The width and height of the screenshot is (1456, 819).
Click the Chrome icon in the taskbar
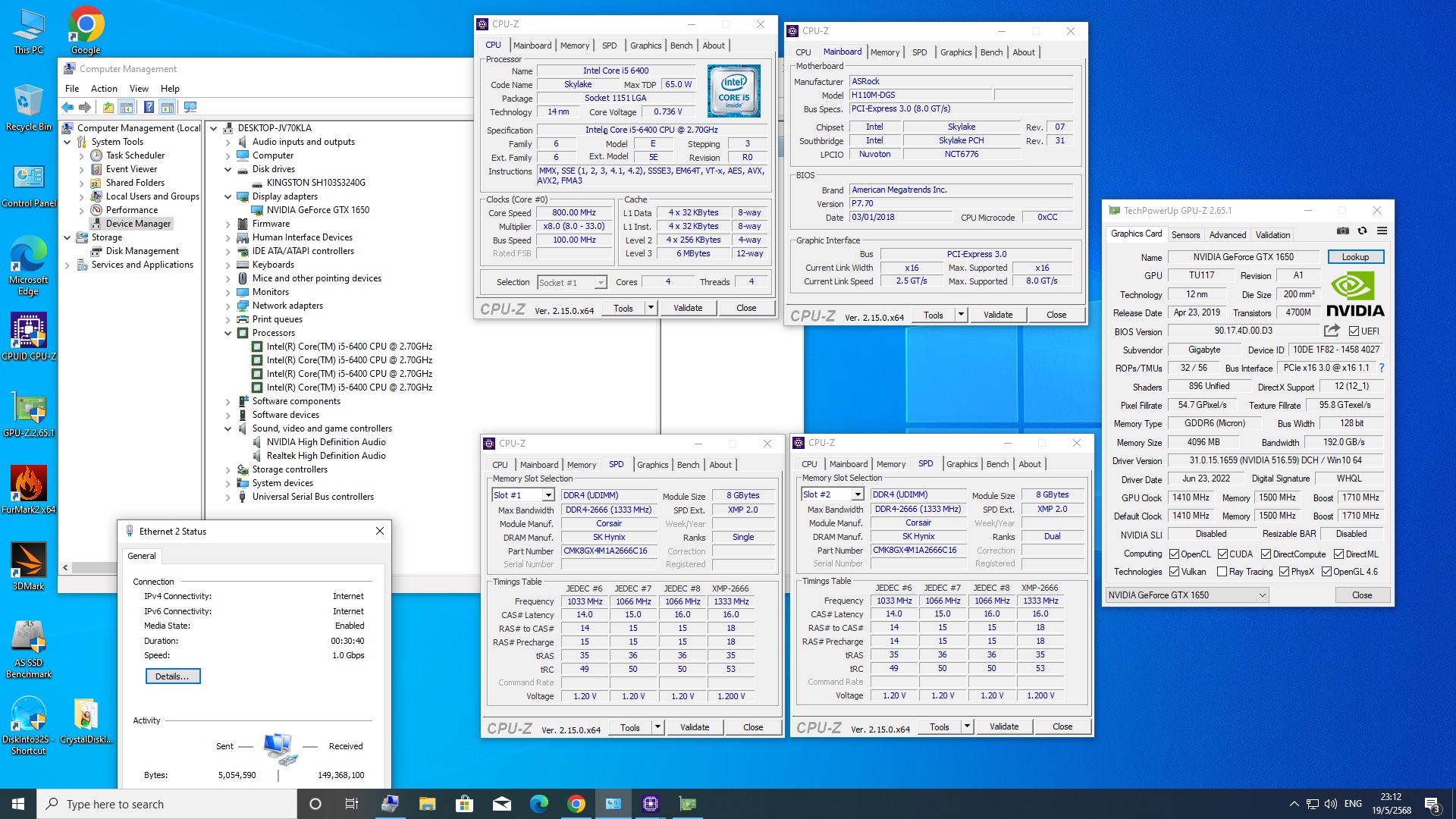(x=576, y=804)
